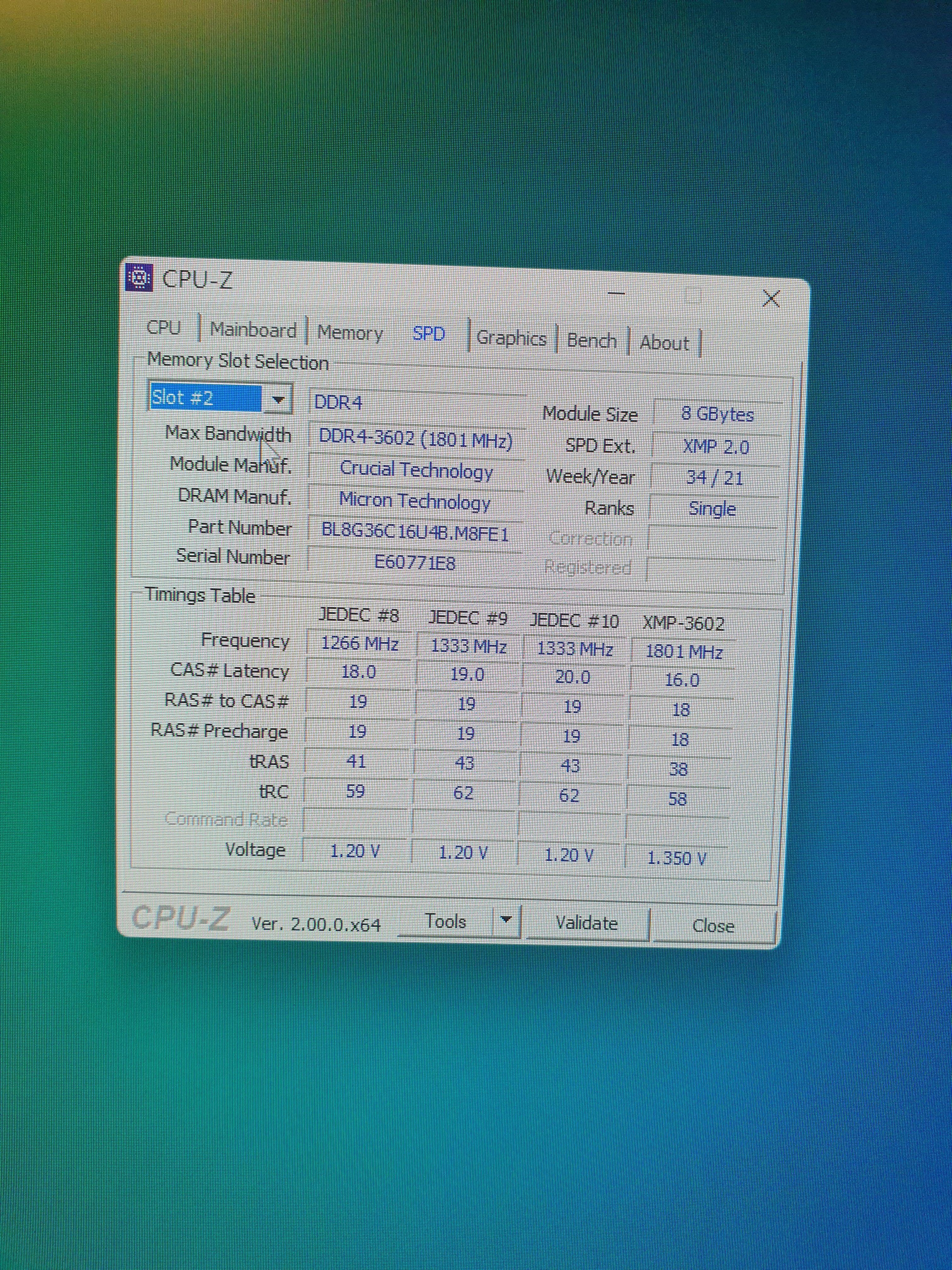952x1270 pixels.
Task: Go to the Graphics tab
Action: (511, 338)
